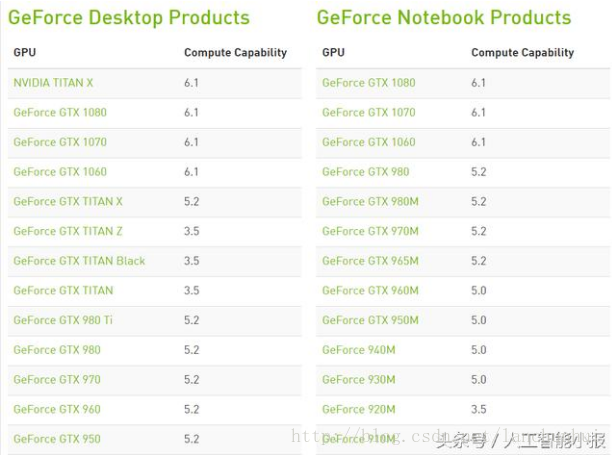This screenshot has height=456, width=612.
Task: Click the 5.2 value for GeForce GTX 950
Action: point(192,439)
